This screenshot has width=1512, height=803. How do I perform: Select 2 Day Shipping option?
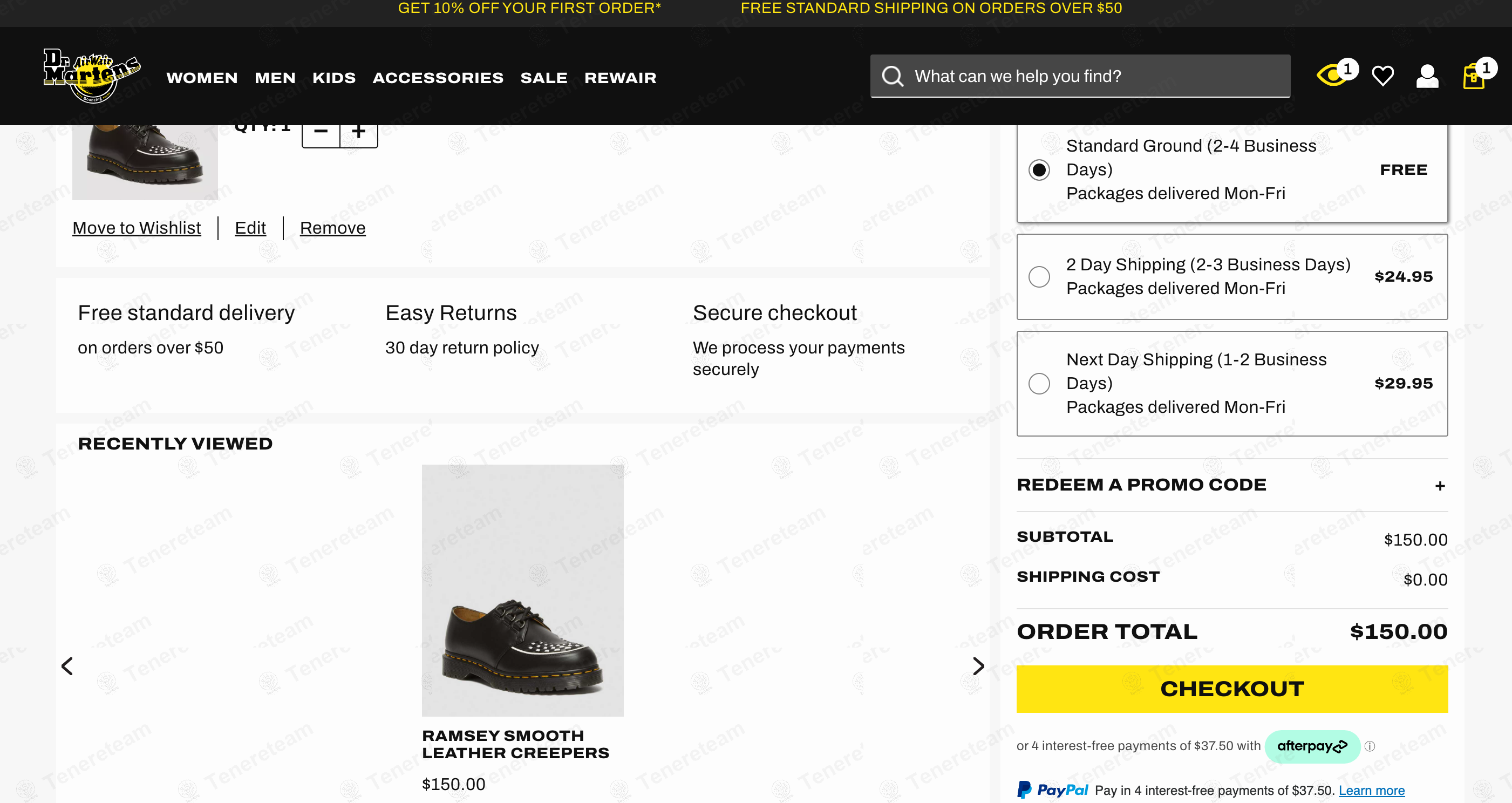(1039, 276)
